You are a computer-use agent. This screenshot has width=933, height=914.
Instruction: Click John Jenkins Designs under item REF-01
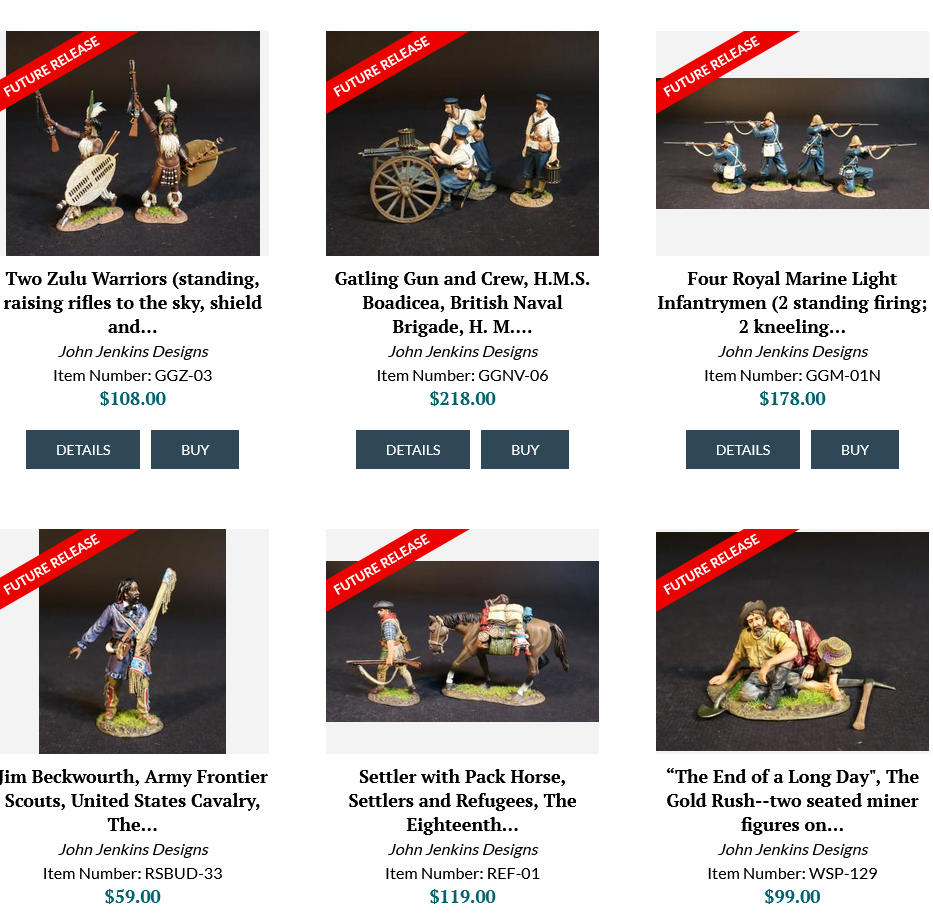click(x=463, y=850)
